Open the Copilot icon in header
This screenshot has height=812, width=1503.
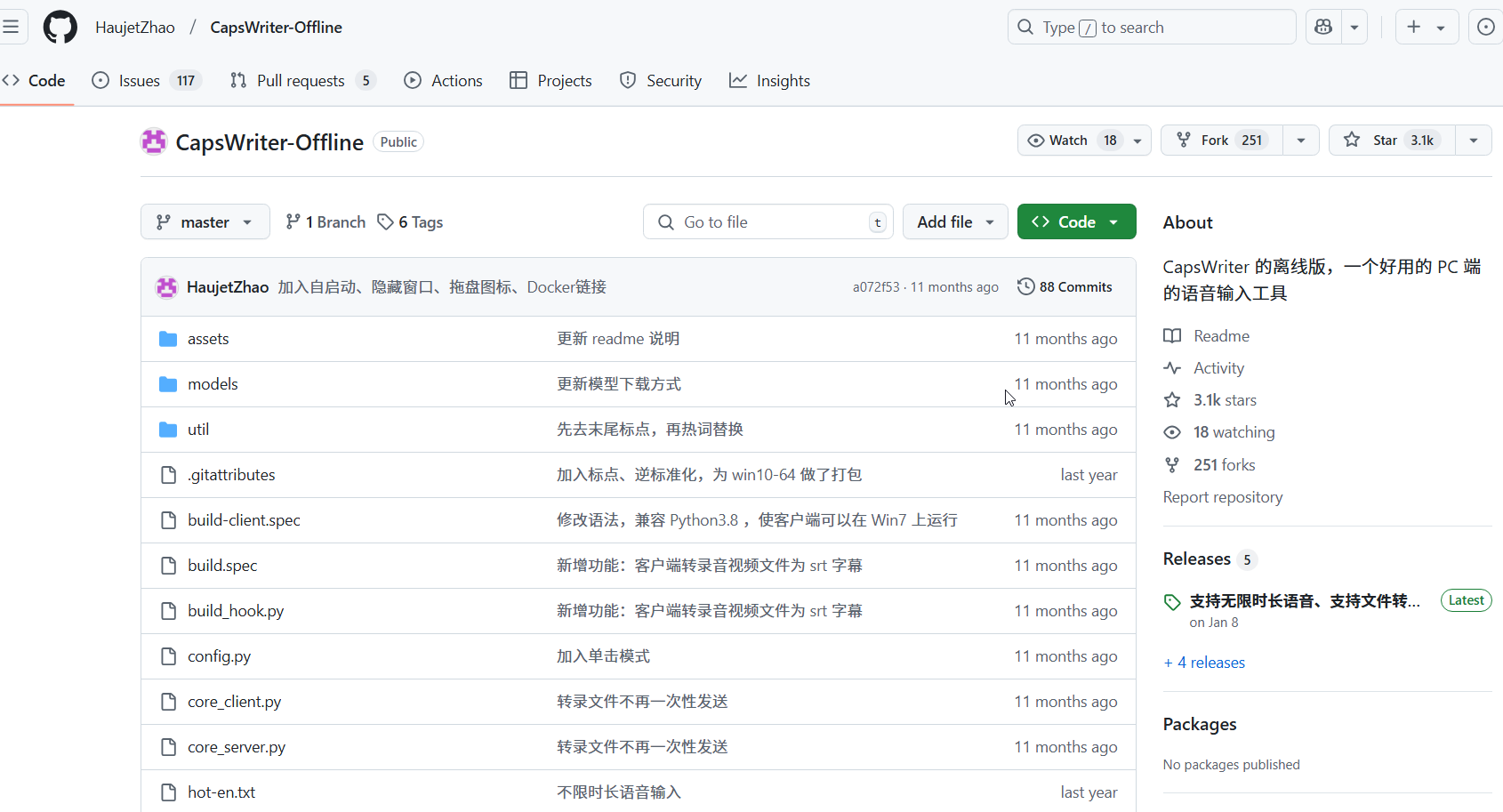[1322, 27]
